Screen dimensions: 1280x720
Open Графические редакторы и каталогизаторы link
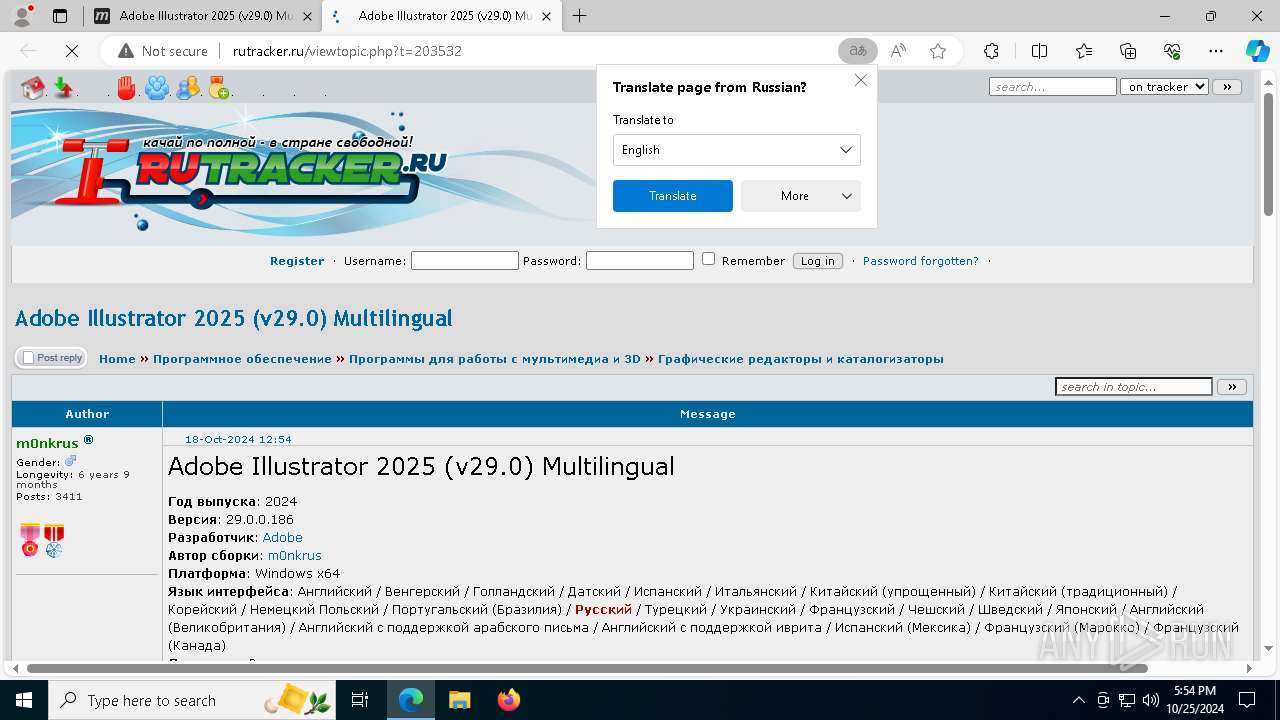pyautogui.click(x=800, y=359)
